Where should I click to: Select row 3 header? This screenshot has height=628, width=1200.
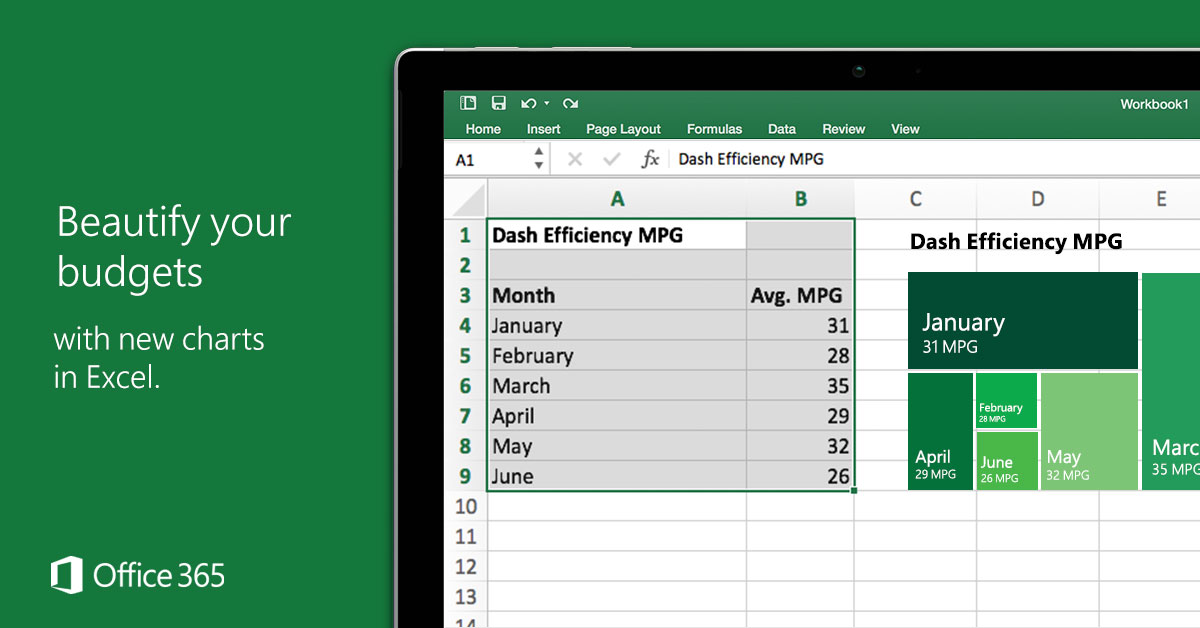(466, 295)
